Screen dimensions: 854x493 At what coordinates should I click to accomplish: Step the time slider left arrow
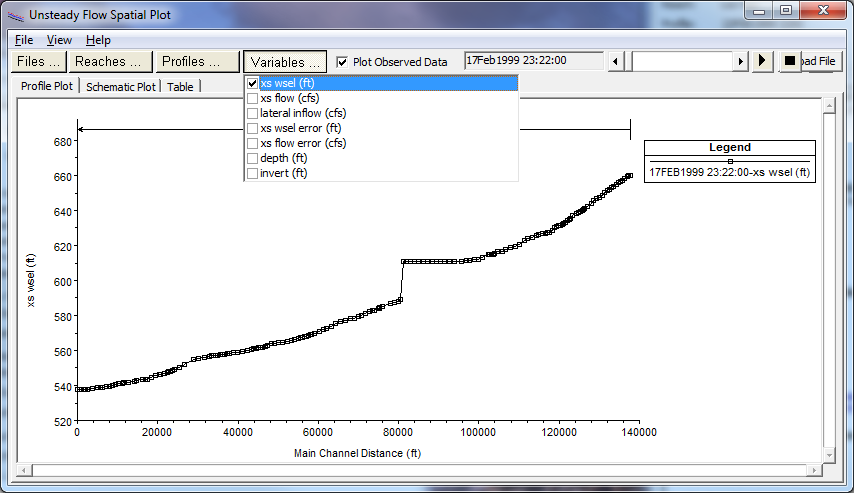(x=616, y=61)
